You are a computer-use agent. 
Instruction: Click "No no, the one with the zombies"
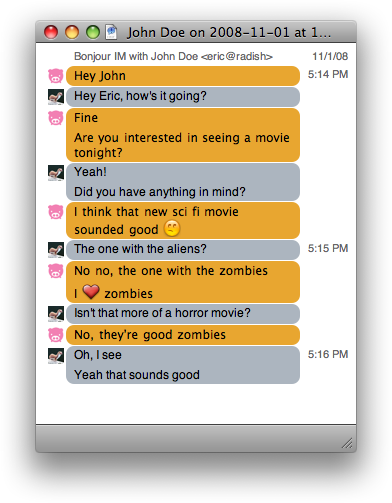click(x=171, y=271)
